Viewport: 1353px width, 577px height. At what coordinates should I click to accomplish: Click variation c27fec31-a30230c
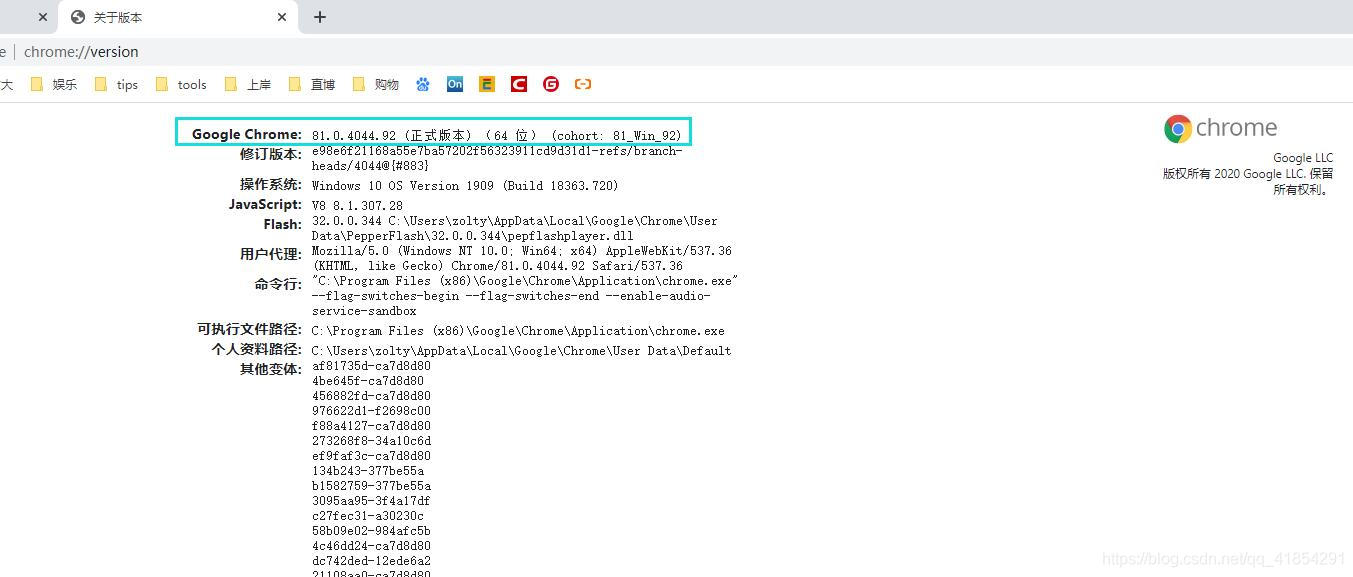pyautogui.click(x=368, y=516)
